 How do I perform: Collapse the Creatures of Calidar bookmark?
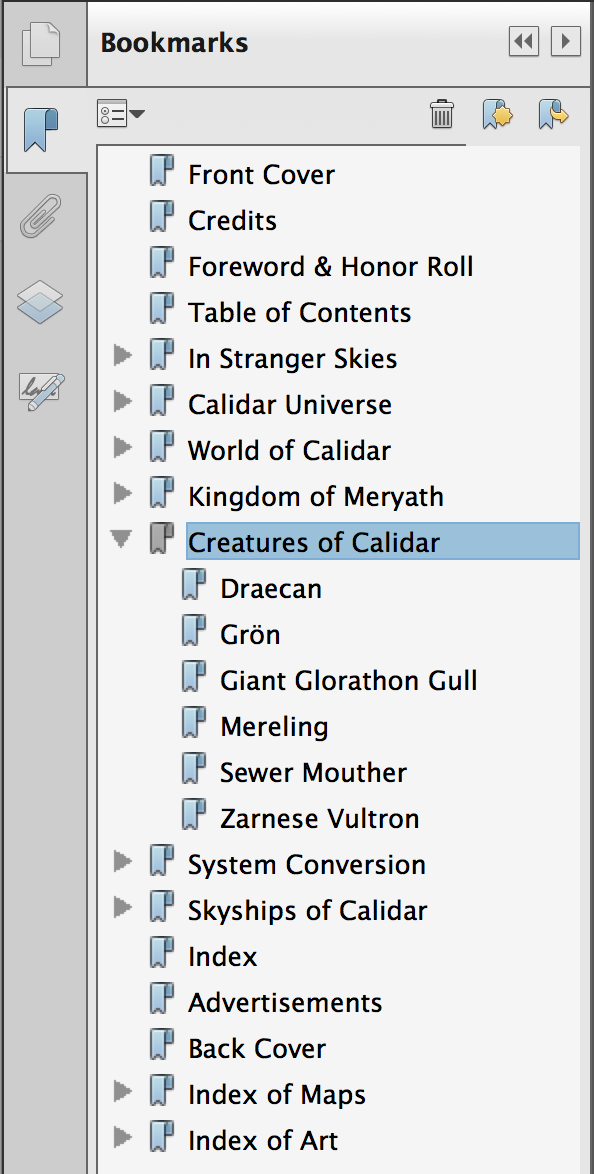pyautogui.click(x=121, y=539)
